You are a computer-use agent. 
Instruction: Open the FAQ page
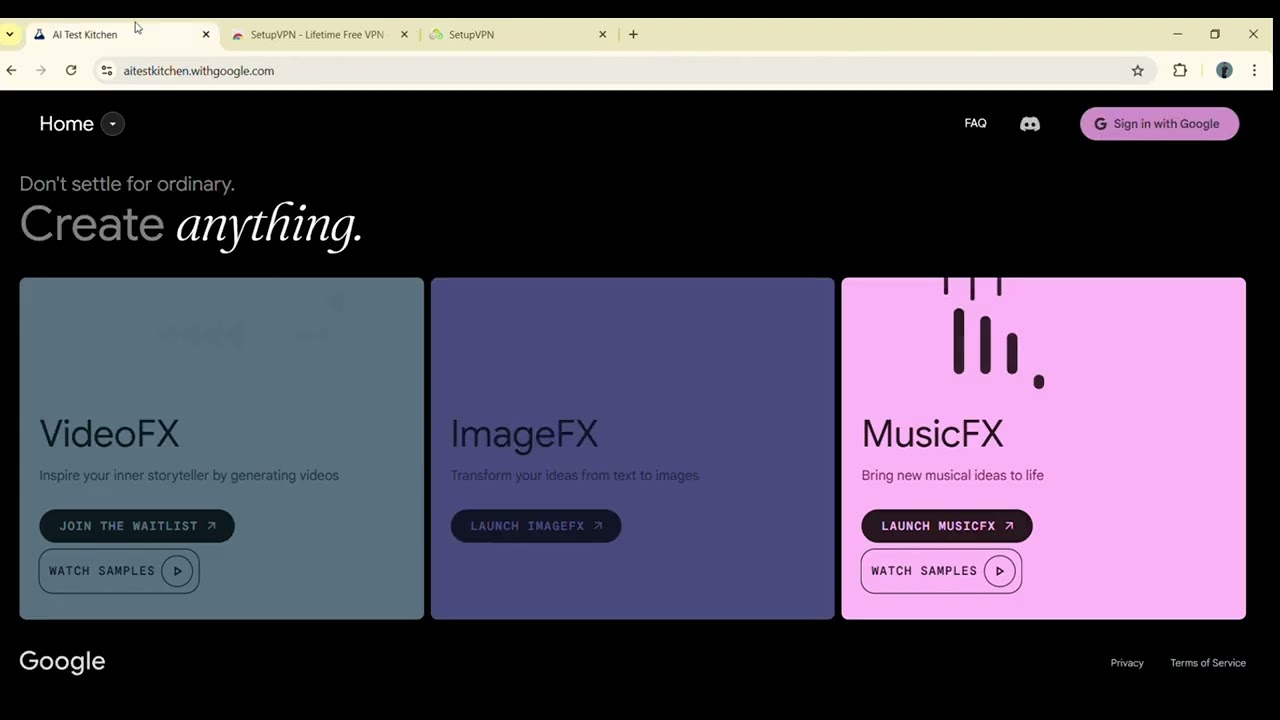click(x=975, y=123)
